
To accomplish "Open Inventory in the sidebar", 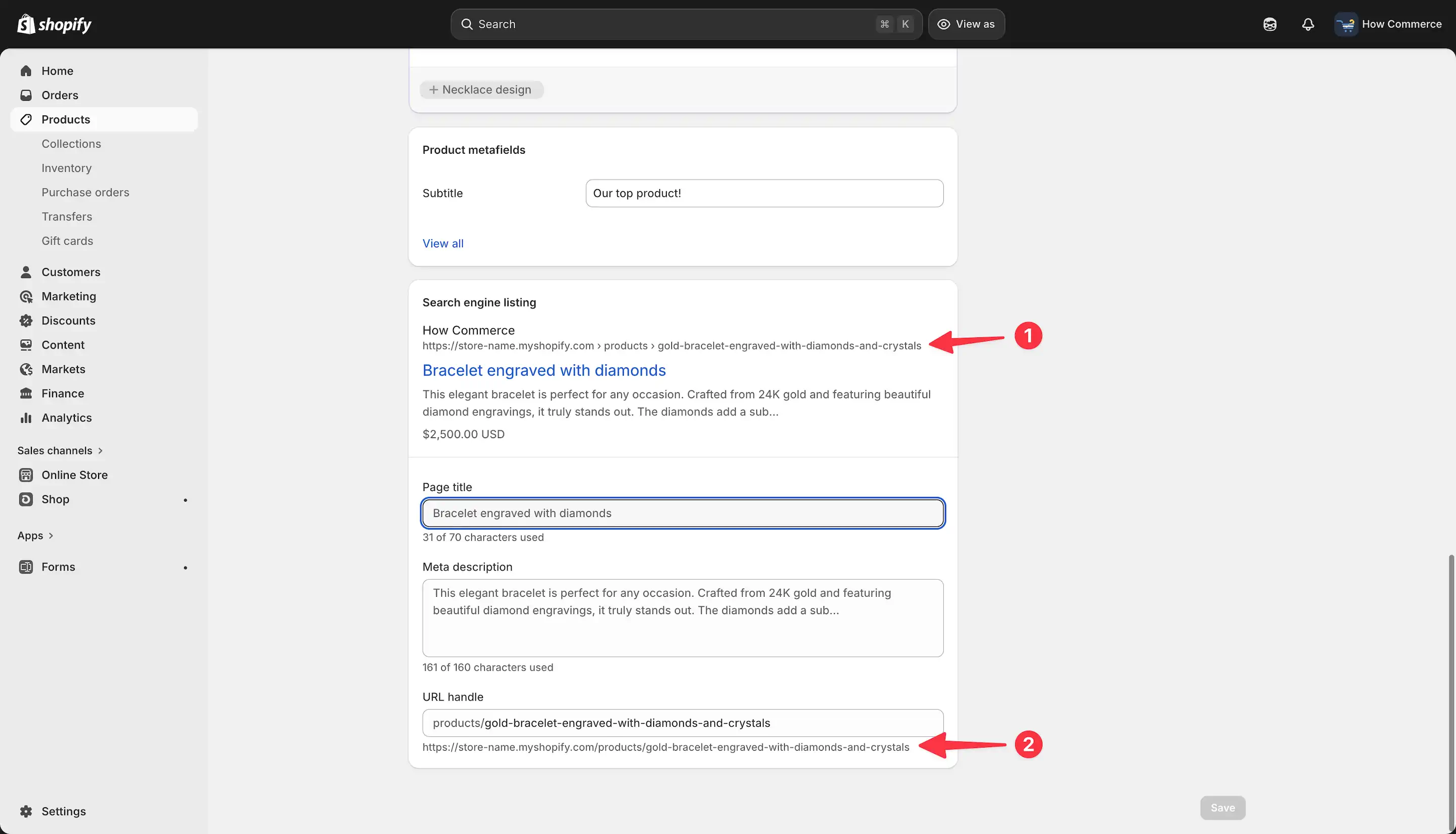I will click(66, 168).
